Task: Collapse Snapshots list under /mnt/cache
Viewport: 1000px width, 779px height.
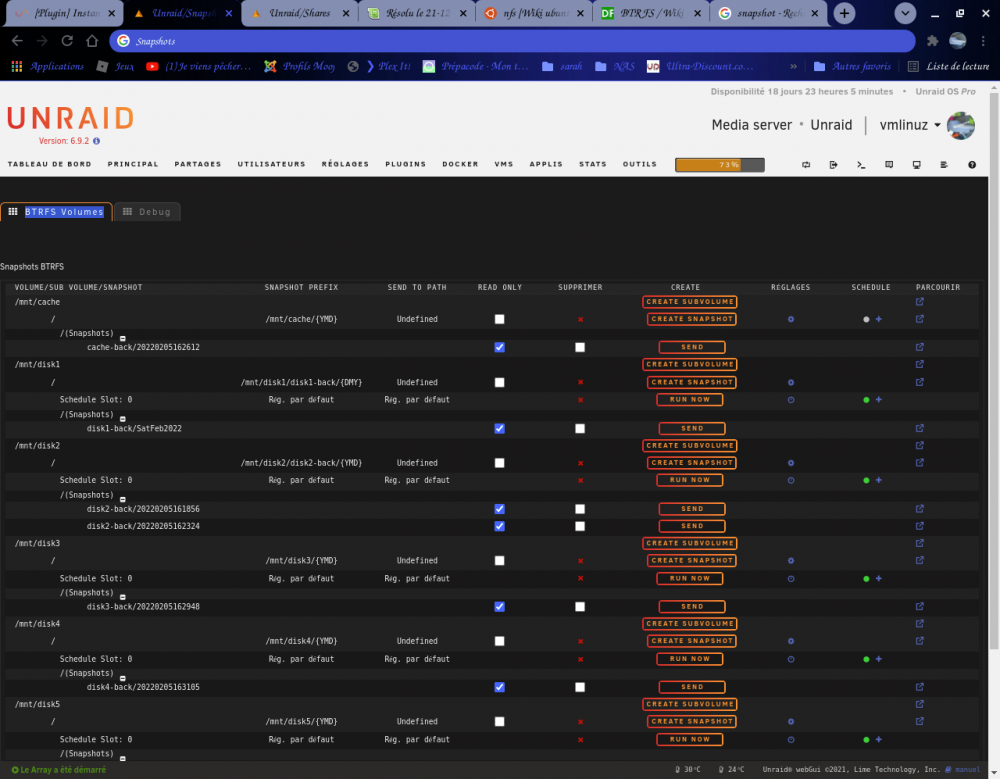Action: point(122,338)
